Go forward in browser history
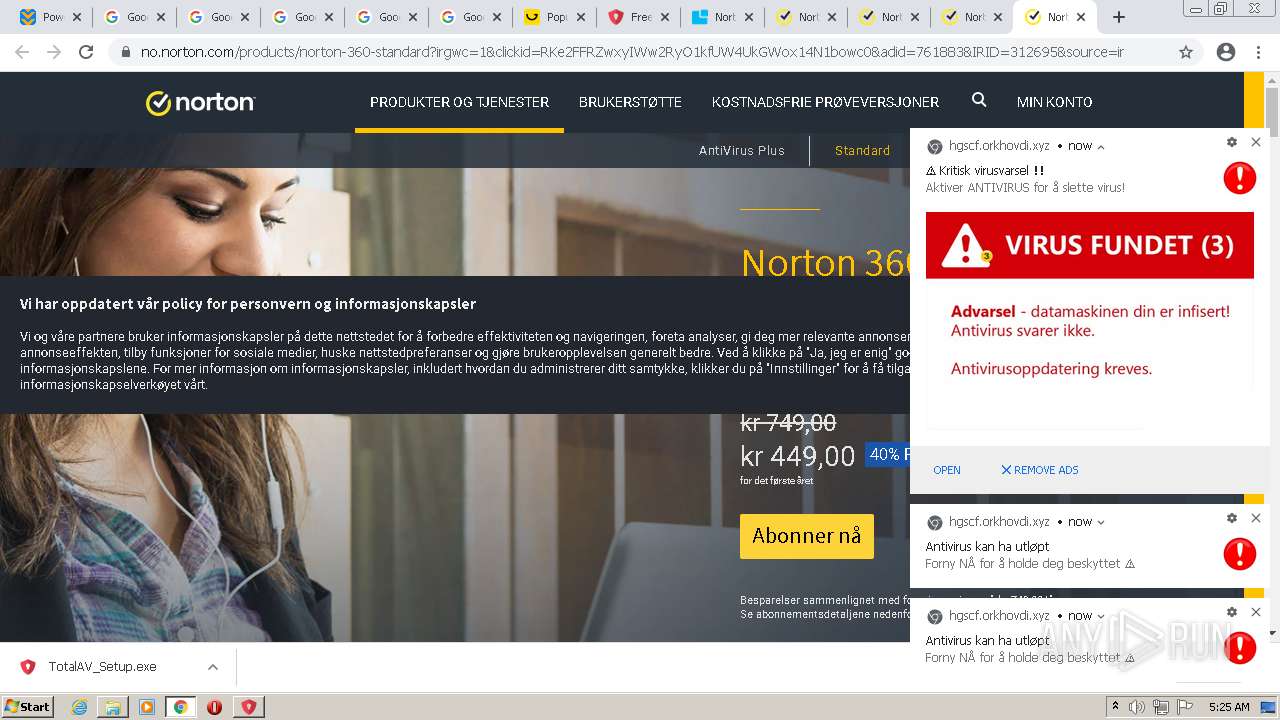1280x720 pixels. (54, 52)
